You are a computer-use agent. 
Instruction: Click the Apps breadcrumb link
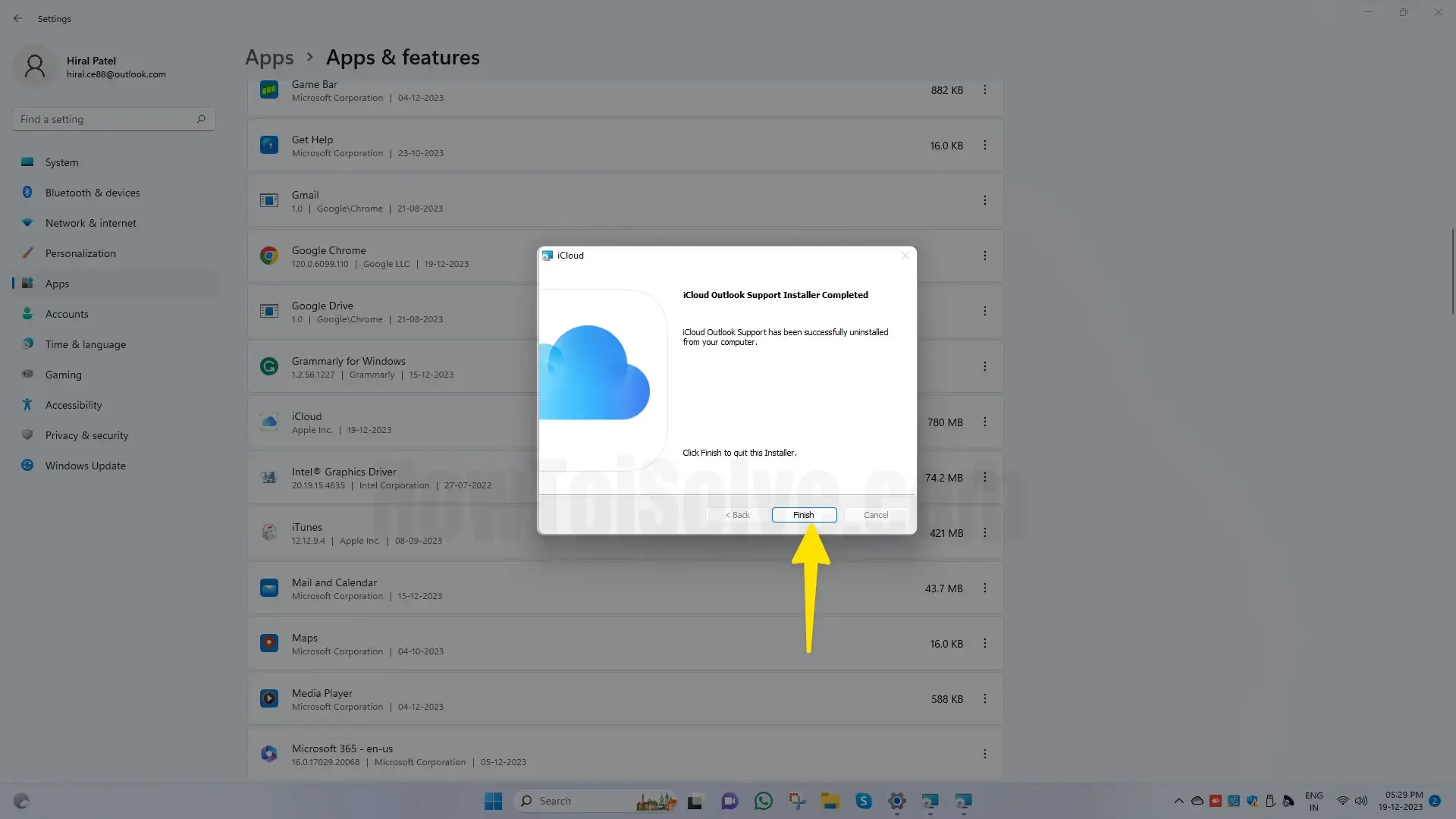269,58
